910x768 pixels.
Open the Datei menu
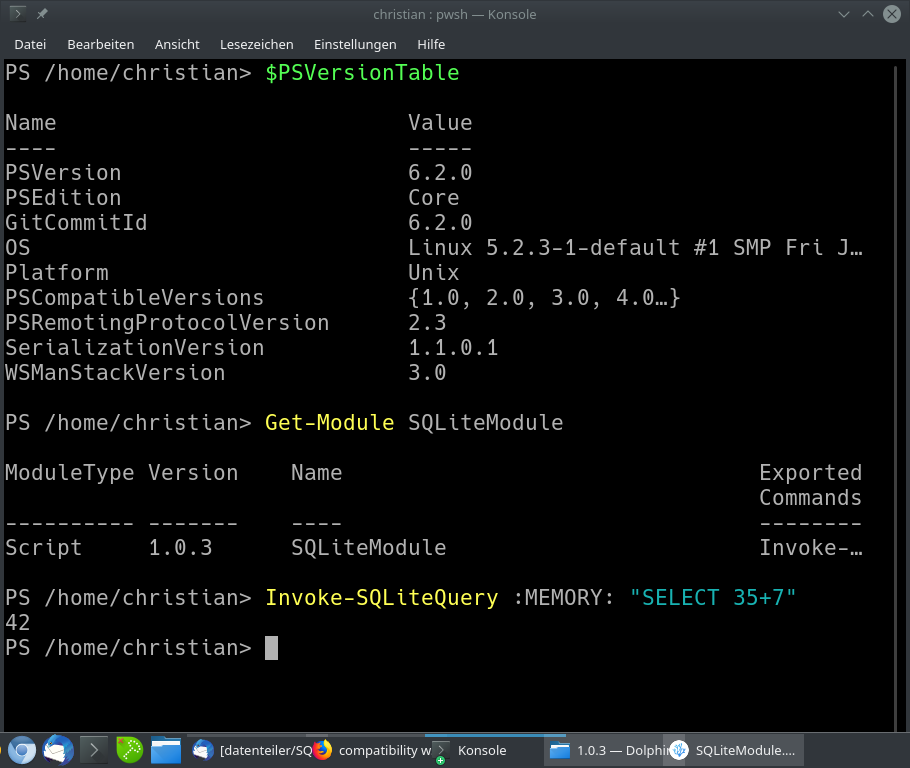[x=30, y=44]
